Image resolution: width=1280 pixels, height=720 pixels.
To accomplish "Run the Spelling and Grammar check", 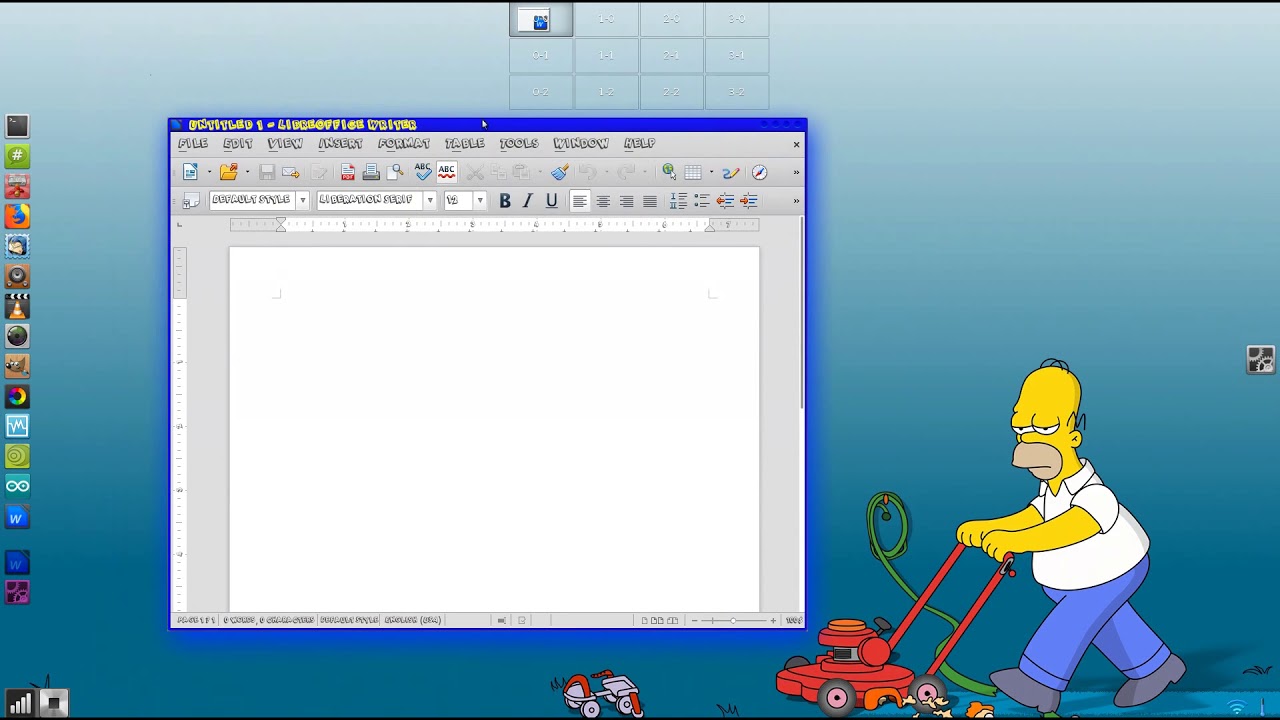I will click(x=423, y=172).
